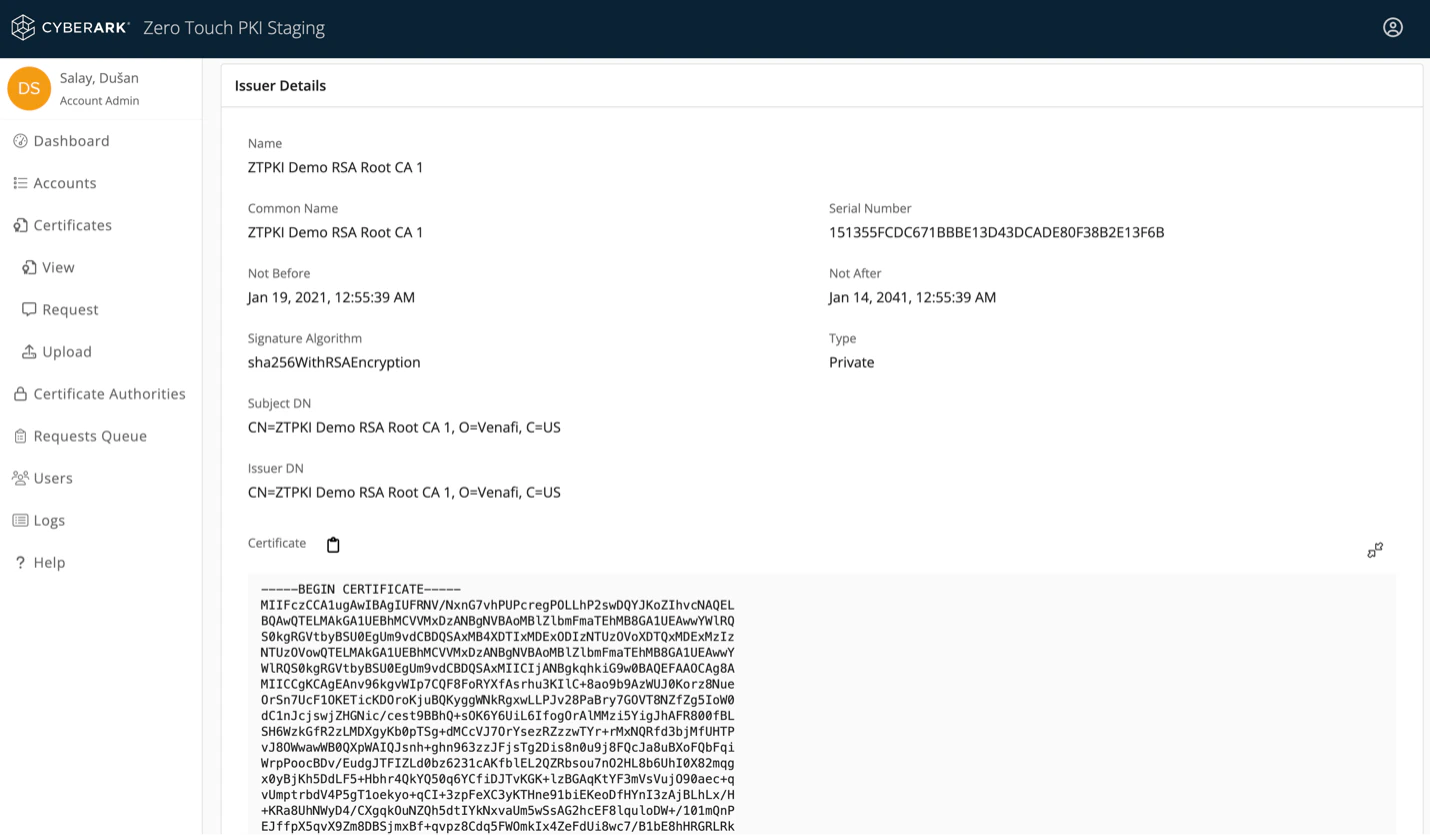Click the CyberArk logo
1430x837 pixels.
coord(70,27)
